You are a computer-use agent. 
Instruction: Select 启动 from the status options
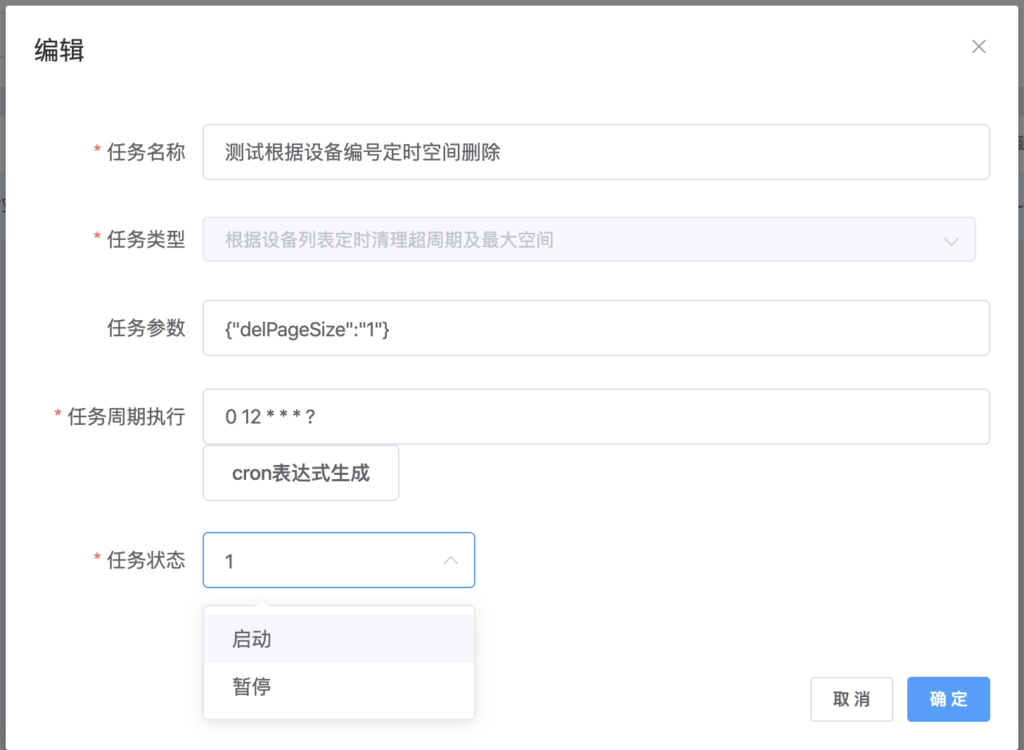(252, 639)
